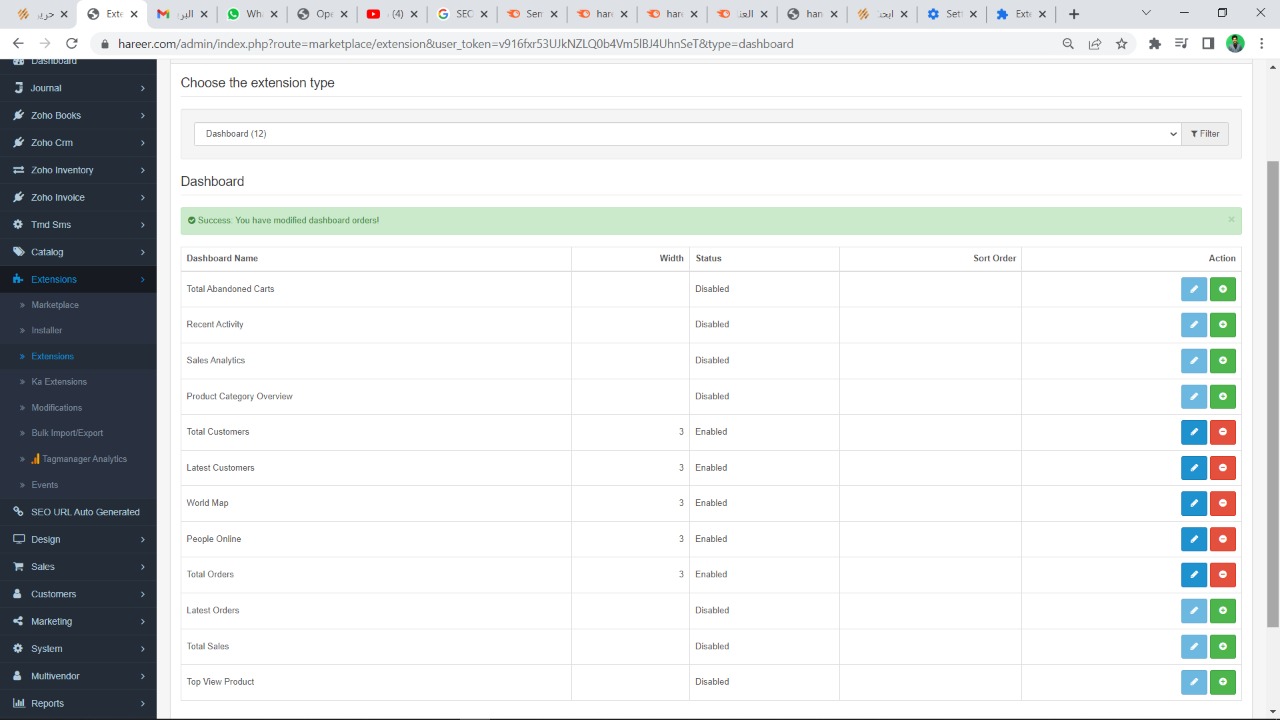Edit the Total Customers extension
Viewport: 1280px width, 720px height.
click(1194, 432)
